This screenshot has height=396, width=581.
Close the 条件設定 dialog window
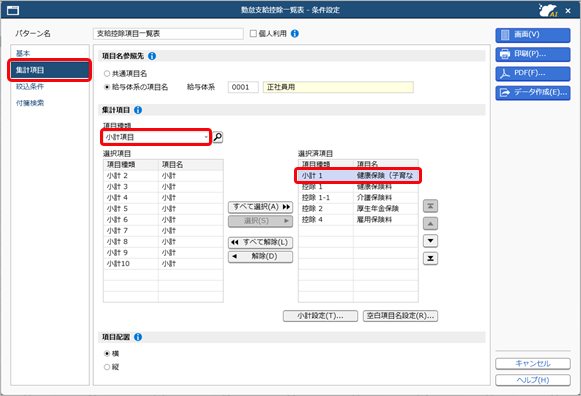(x=568, y=11)
